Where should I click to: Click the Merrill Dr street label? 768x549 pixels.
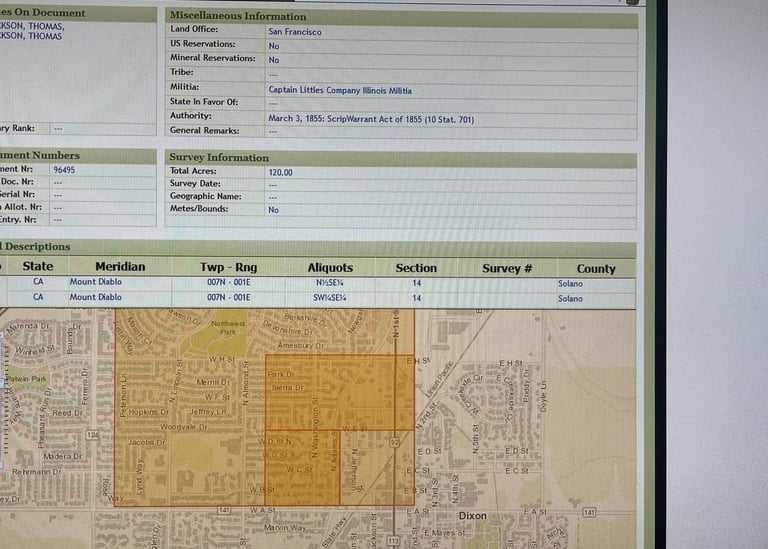(213, 382)
